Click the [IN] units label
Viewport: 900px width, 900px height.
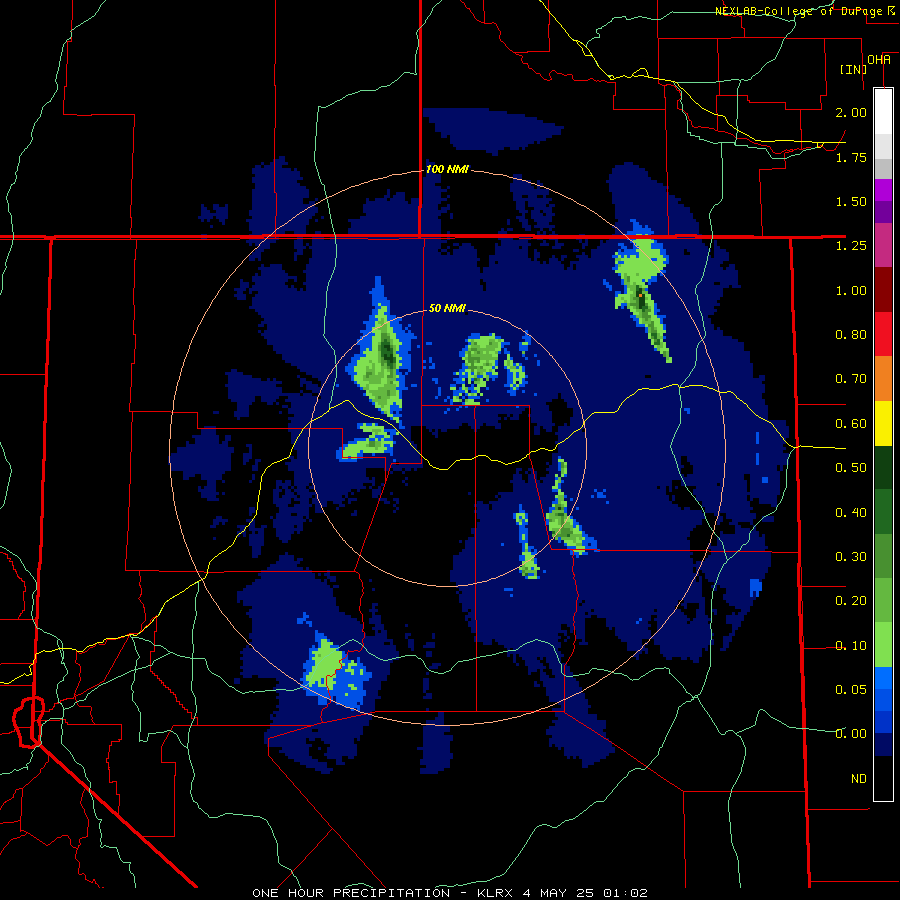pos(853,69)
